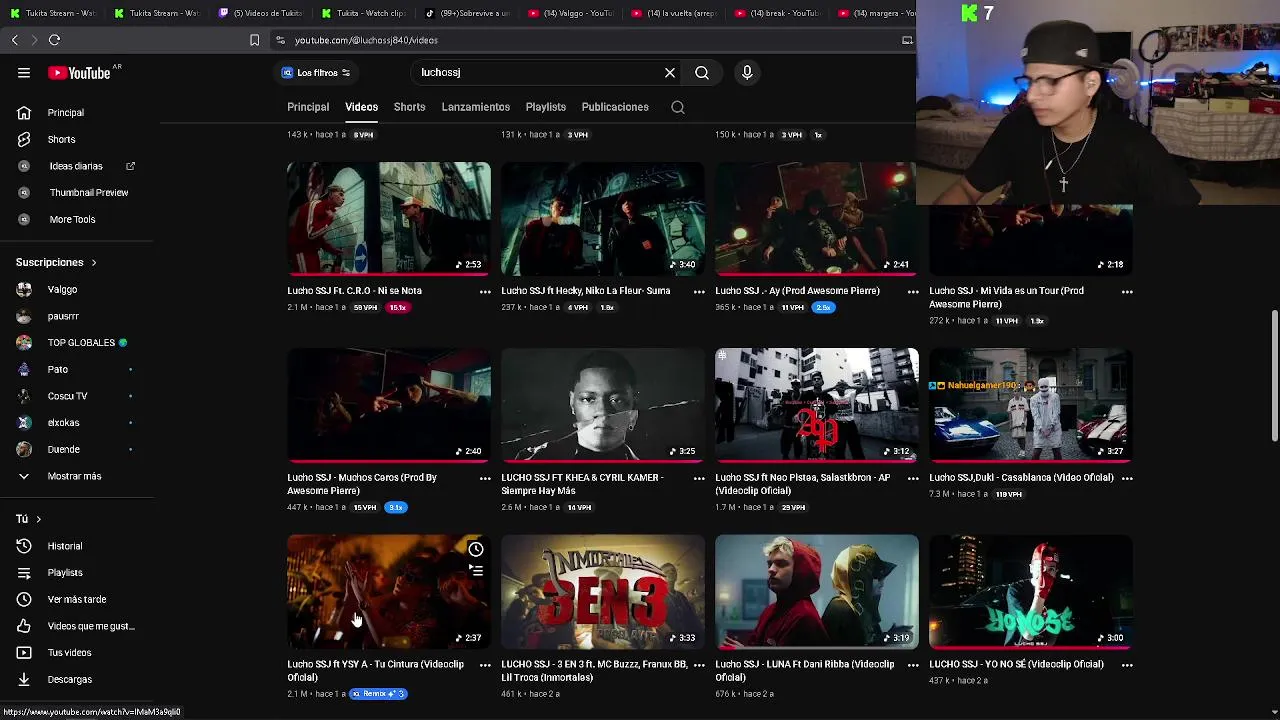This screenshot has height=720, width=1280.
Task: Open options for Siempre Hay Más video
Action: [x=699, y=478]
